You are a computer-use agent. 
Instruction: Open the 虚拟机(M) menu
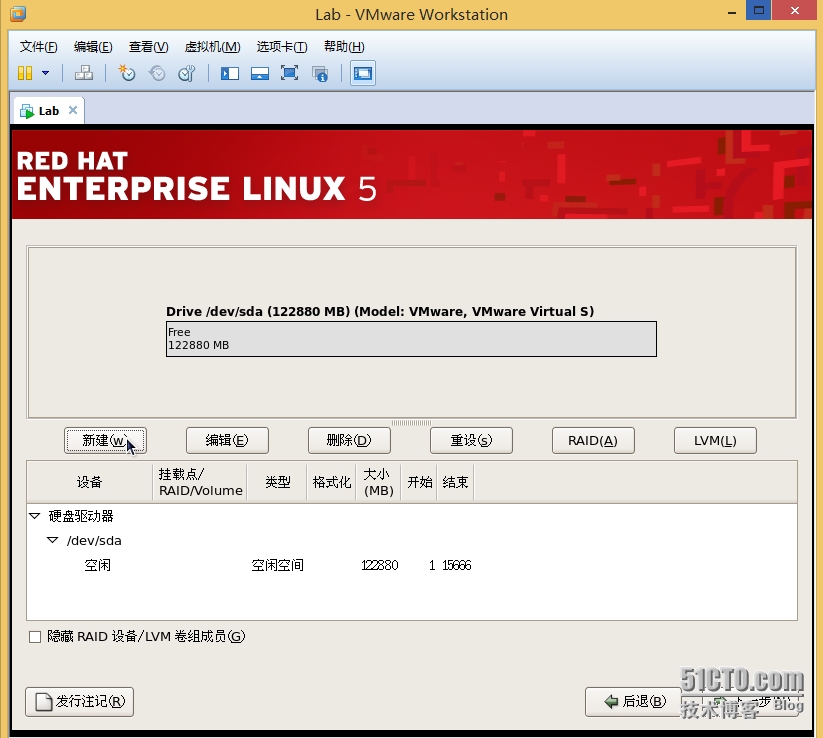coord(213,47)
